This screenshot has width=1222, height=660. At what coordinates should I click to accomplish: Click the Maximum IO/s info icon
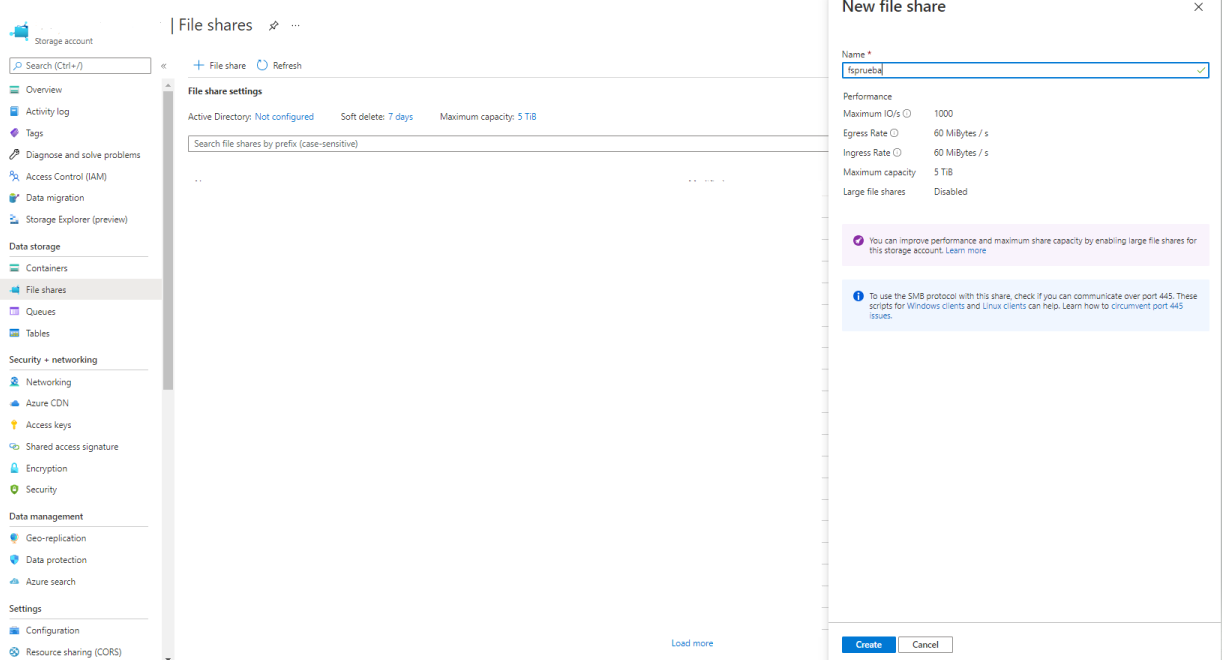coord(907,114)
